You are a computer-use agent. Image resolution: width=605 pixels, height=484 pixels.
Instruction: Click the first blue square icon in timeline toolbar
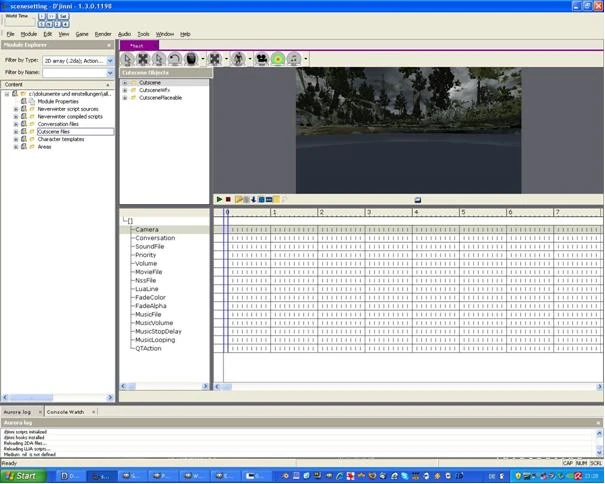[261, 200]
